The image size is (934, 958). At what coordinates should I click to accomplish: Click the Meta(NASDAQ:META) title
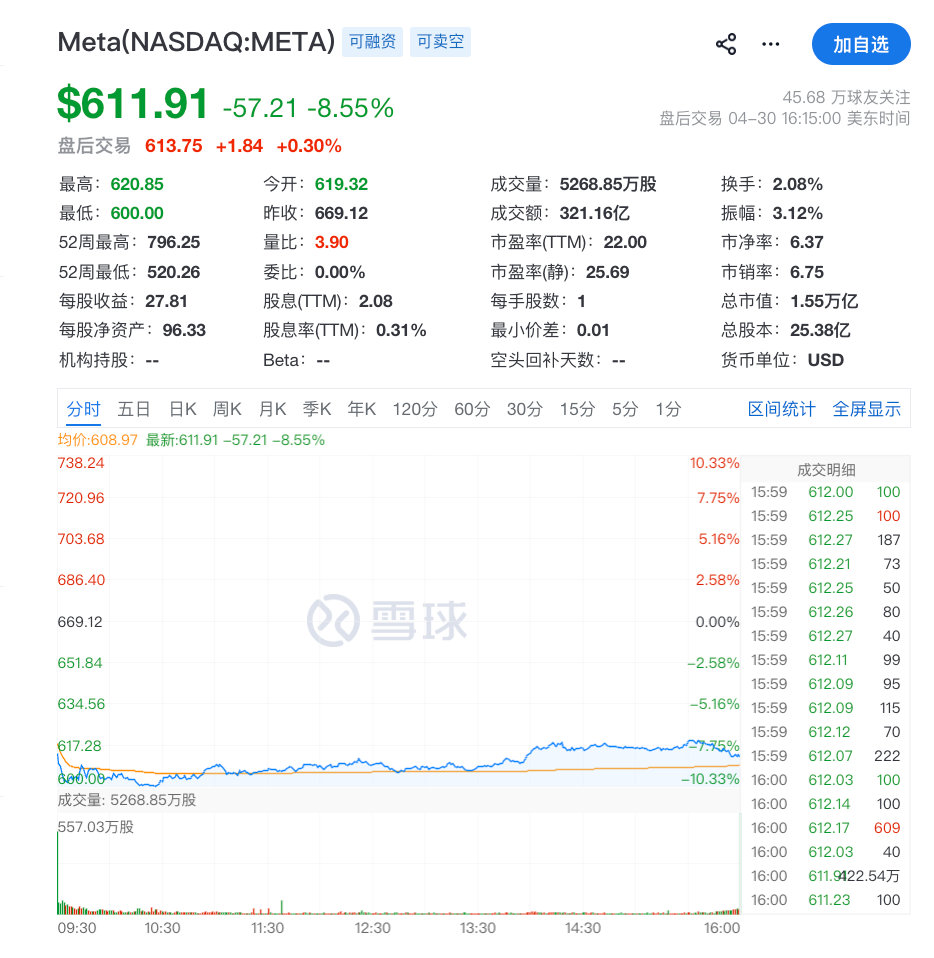pyautogui.click(x=196, y=42)
